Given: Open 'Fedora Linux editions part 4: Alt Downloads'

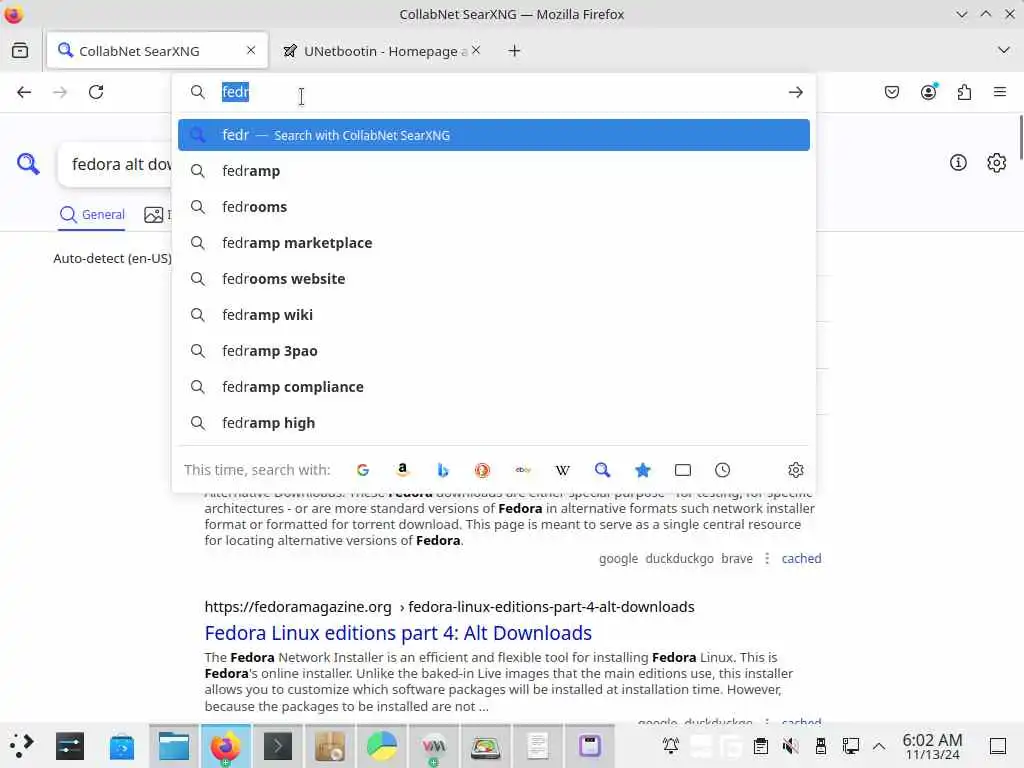Looking at the screenshot, I should [x=398, y=633].
